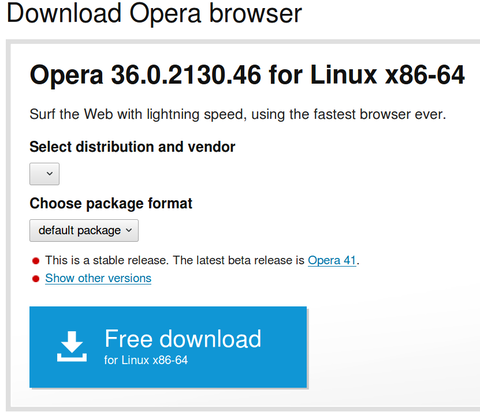The image size is (480, 412).
Task: Click the 'Surf the Web with lightning speed' tagline
Action: coord(237,114)
